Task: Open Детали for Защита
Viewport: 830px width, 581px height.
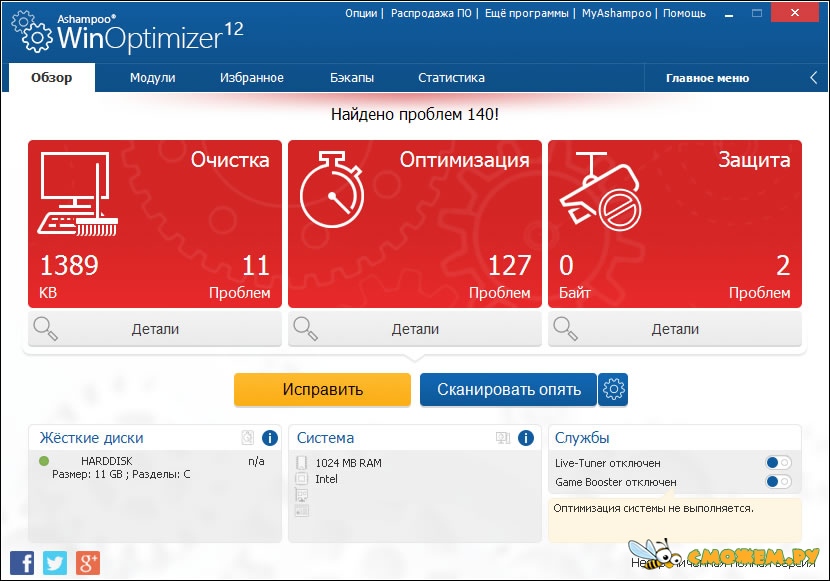Action: pos(675,329)
